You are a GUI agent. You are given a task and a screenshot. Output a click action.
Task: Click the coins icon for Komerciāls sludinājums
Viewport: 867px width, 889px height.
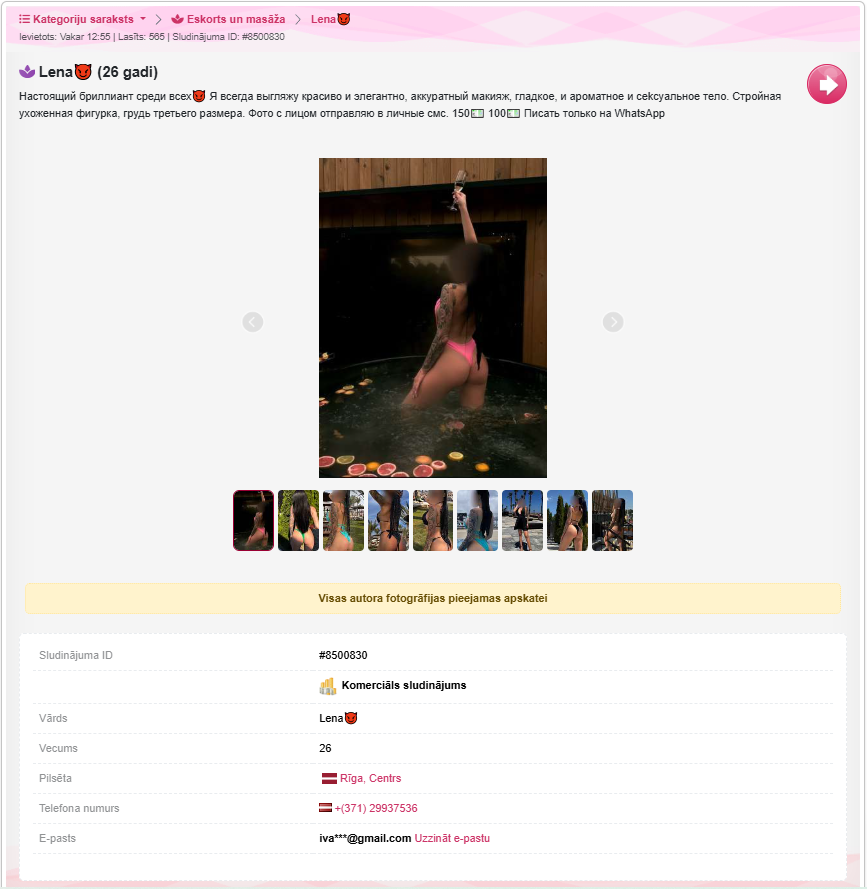[x=328, y=686]
